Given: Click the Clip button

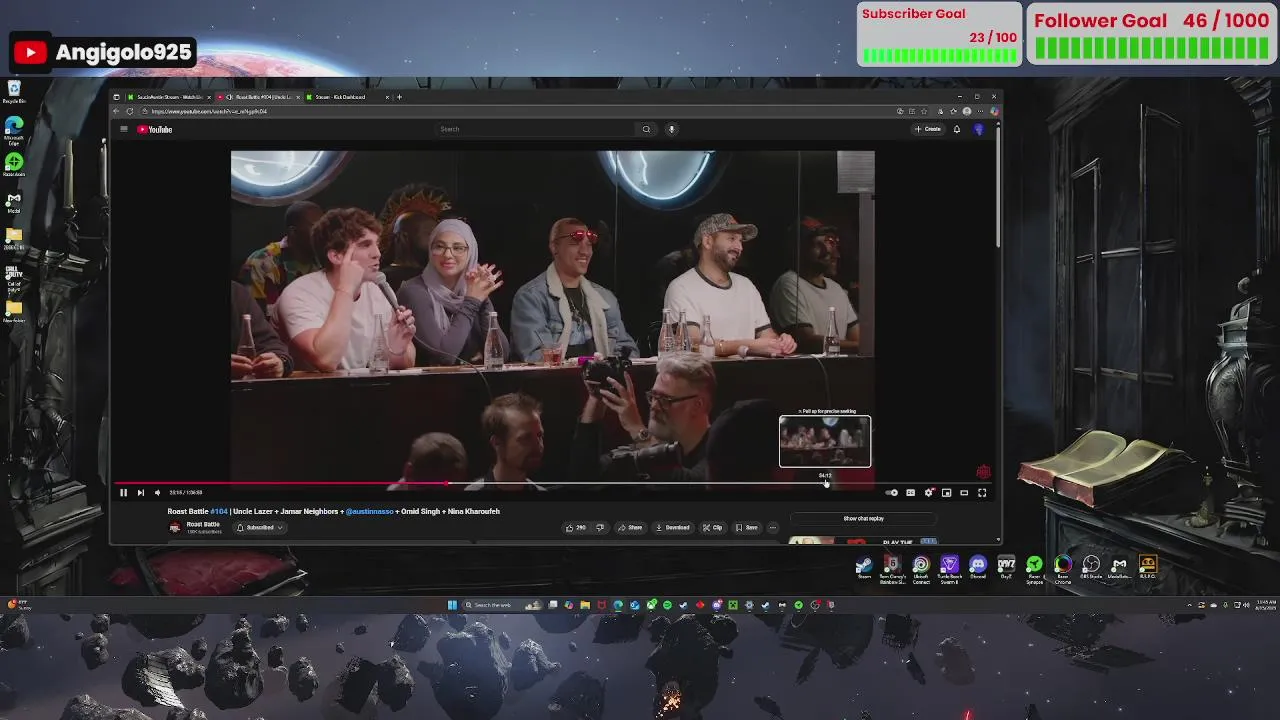Looking at the screenshot, I should [x=712, y=527].
